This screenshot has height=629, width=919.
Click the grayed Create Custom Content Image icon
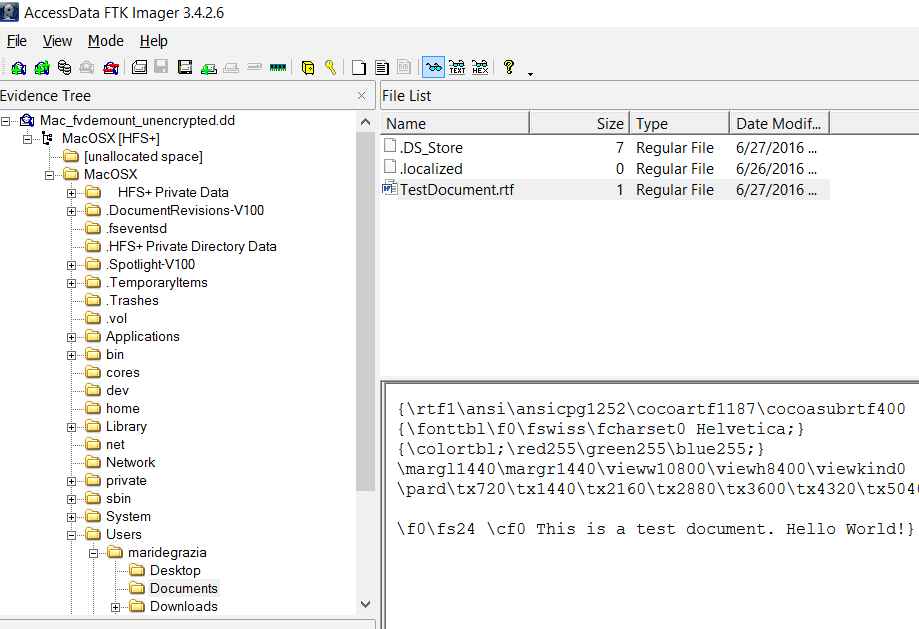232,68
